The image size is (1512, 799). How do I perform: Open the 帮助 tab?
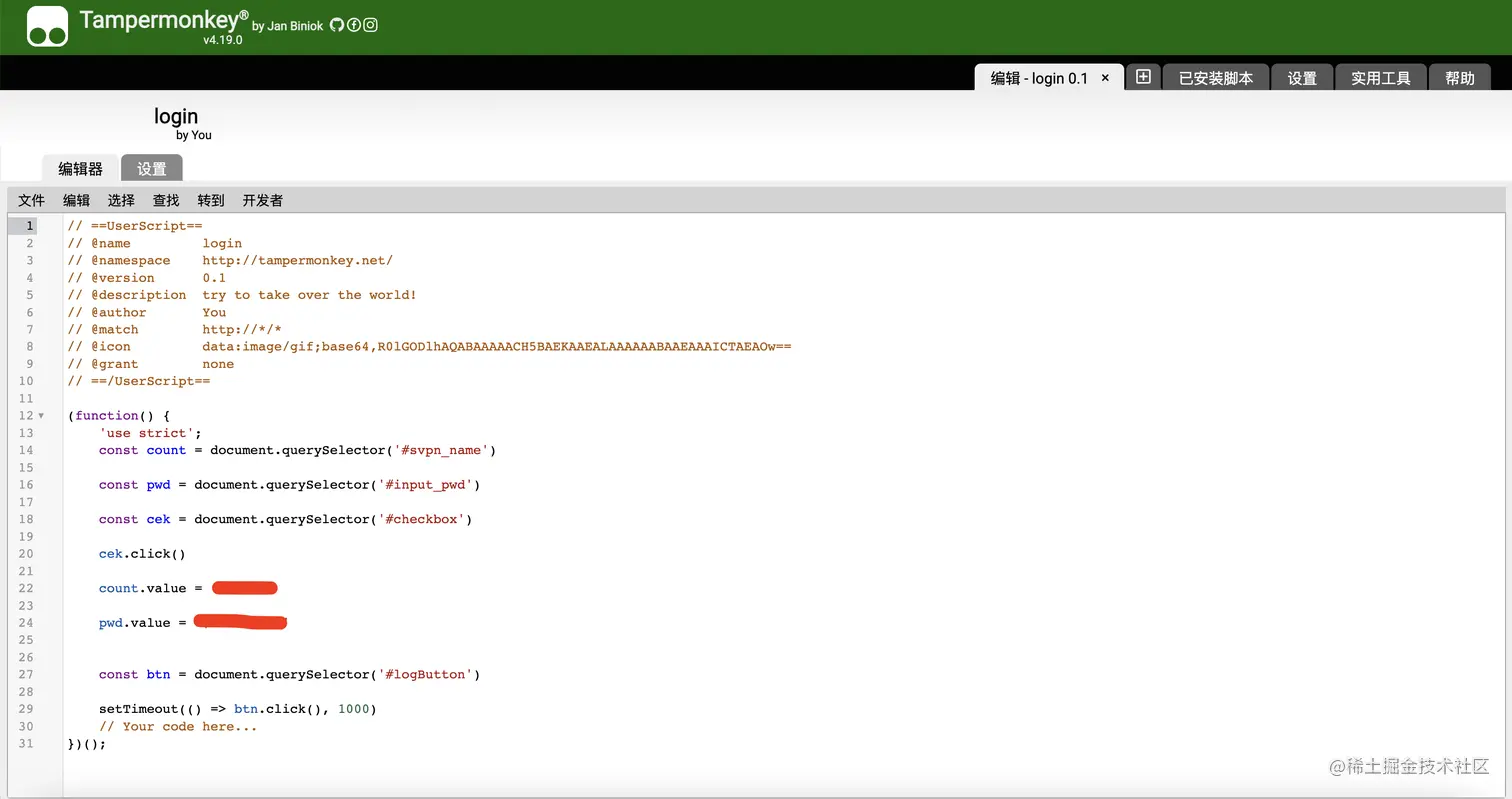tap(1459, 78)
